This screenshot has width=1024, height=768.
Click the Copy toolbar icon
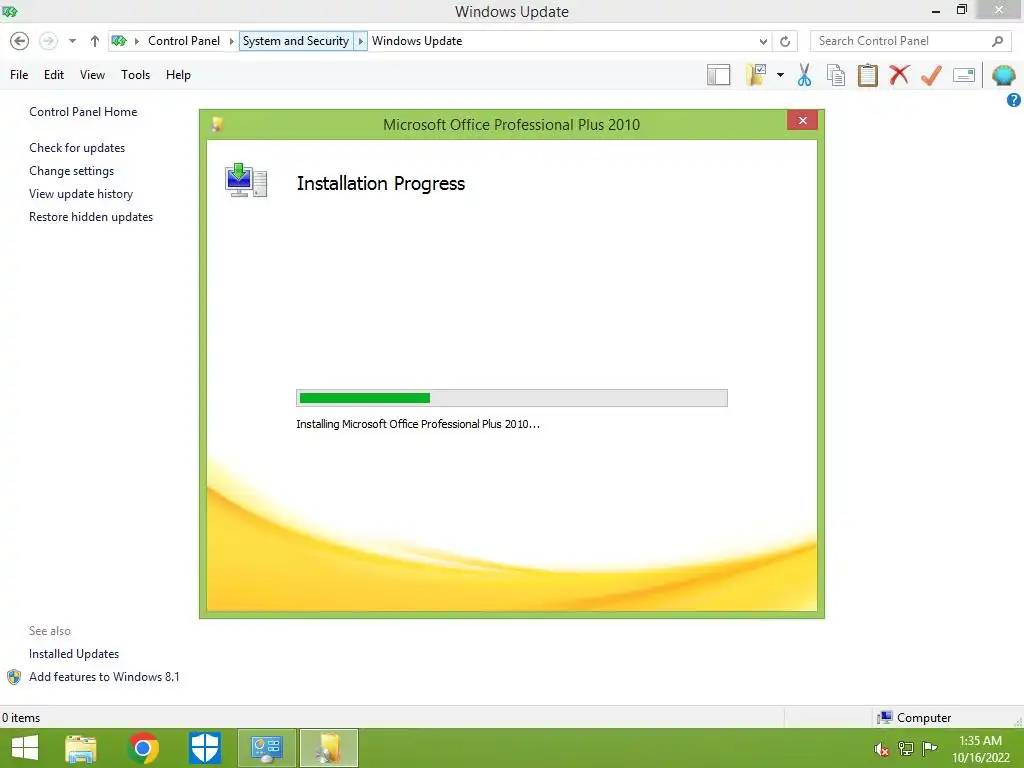pos(836,75)
